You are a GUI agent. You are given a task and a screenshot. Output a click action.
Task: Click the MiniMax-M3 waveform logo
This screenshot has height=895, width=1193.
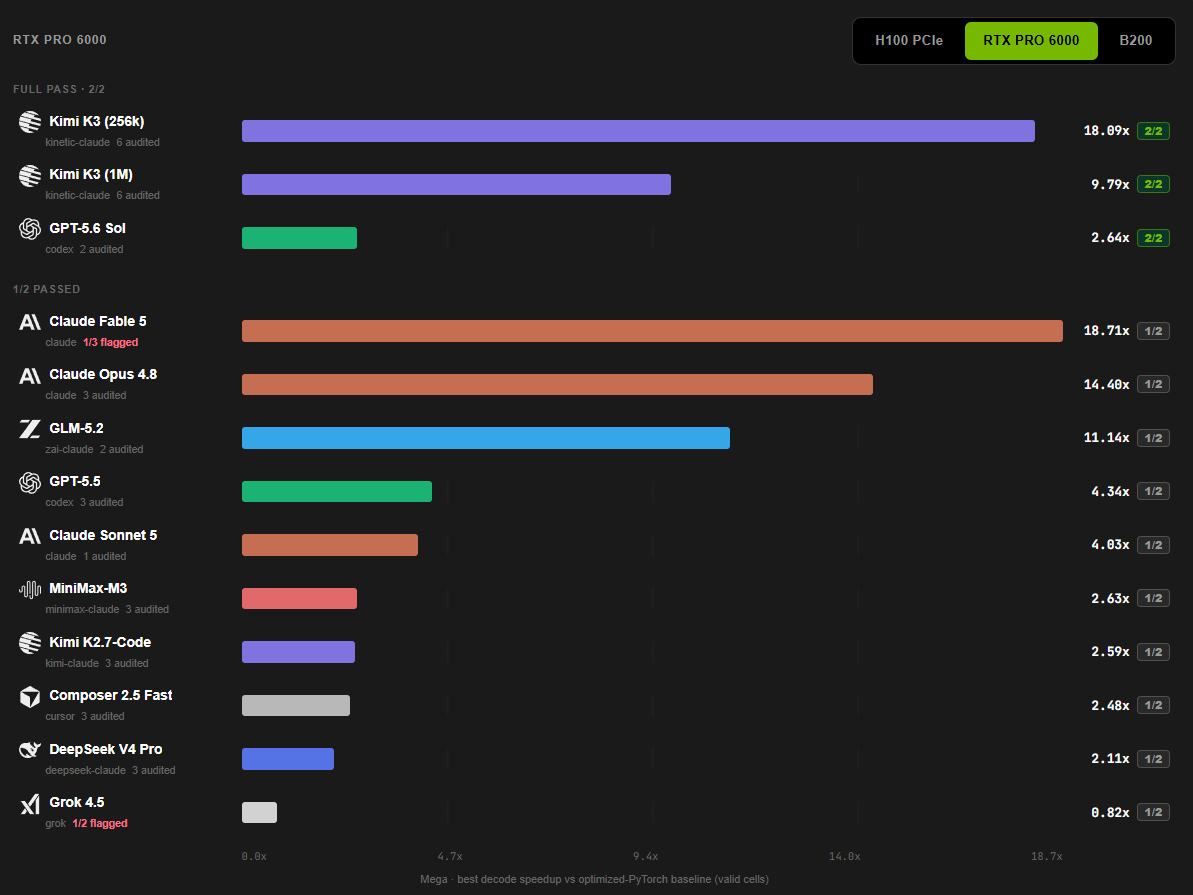point(30,589)
